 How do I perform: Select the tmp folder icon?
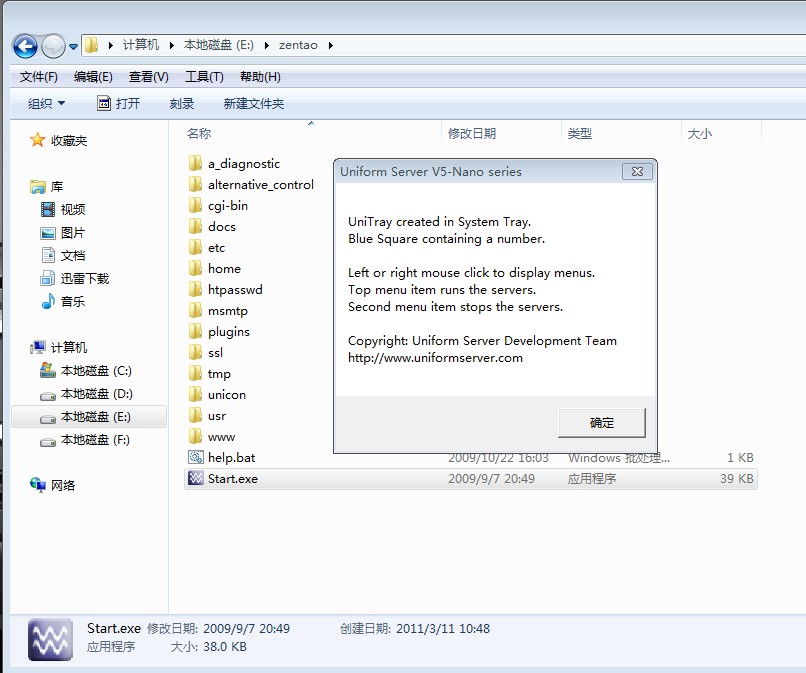[195, 374]
